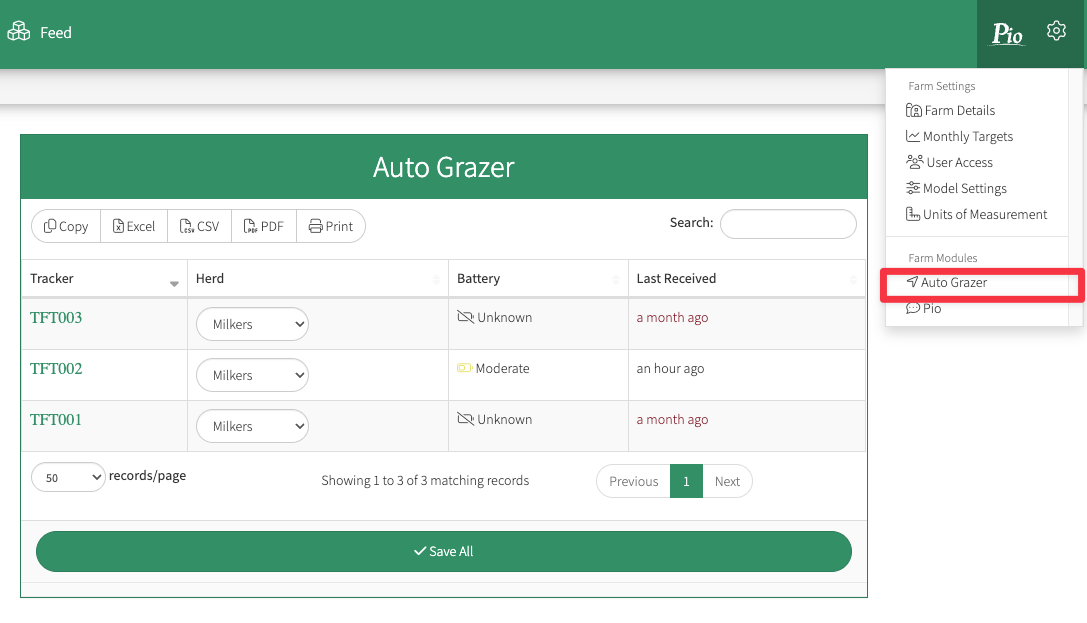The image size is (1087, 623).
Task: Print the Auto Grazer table
Action: [331, 226]
